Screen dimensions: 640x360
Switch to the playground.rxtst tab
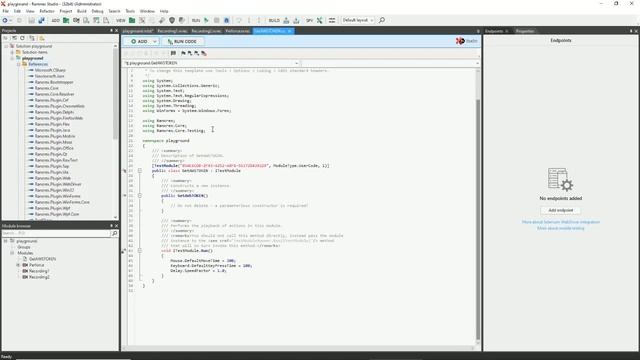tap(138, 31)
